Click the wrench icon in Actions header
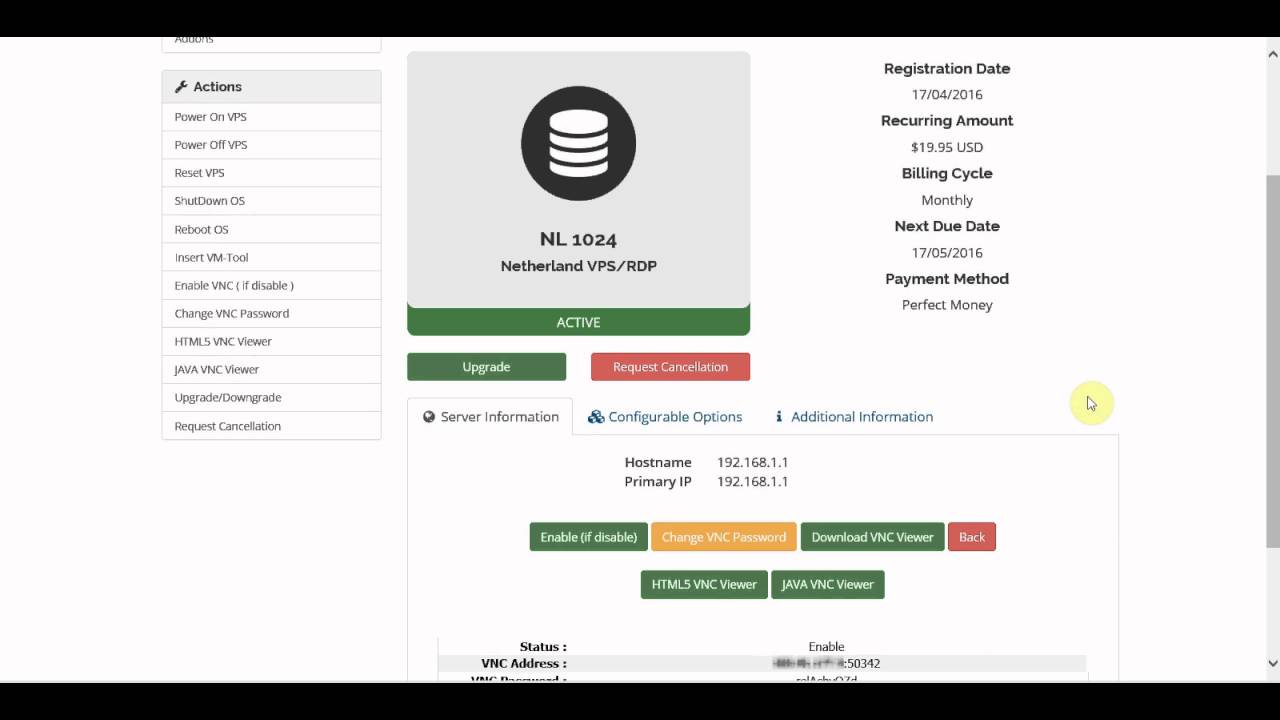This screenshot has width=1280, height=720. [x=181, y=87]
